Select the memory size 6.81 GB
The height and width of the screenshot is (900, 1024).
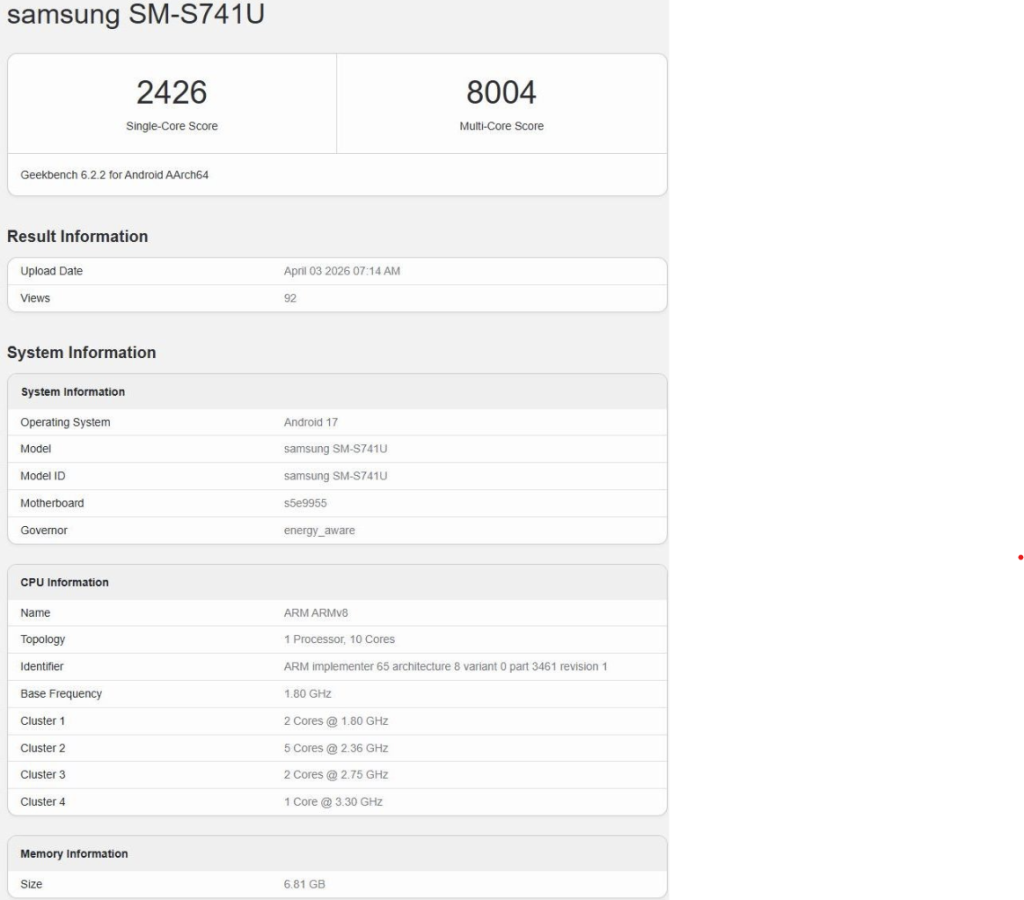[304, 884]
